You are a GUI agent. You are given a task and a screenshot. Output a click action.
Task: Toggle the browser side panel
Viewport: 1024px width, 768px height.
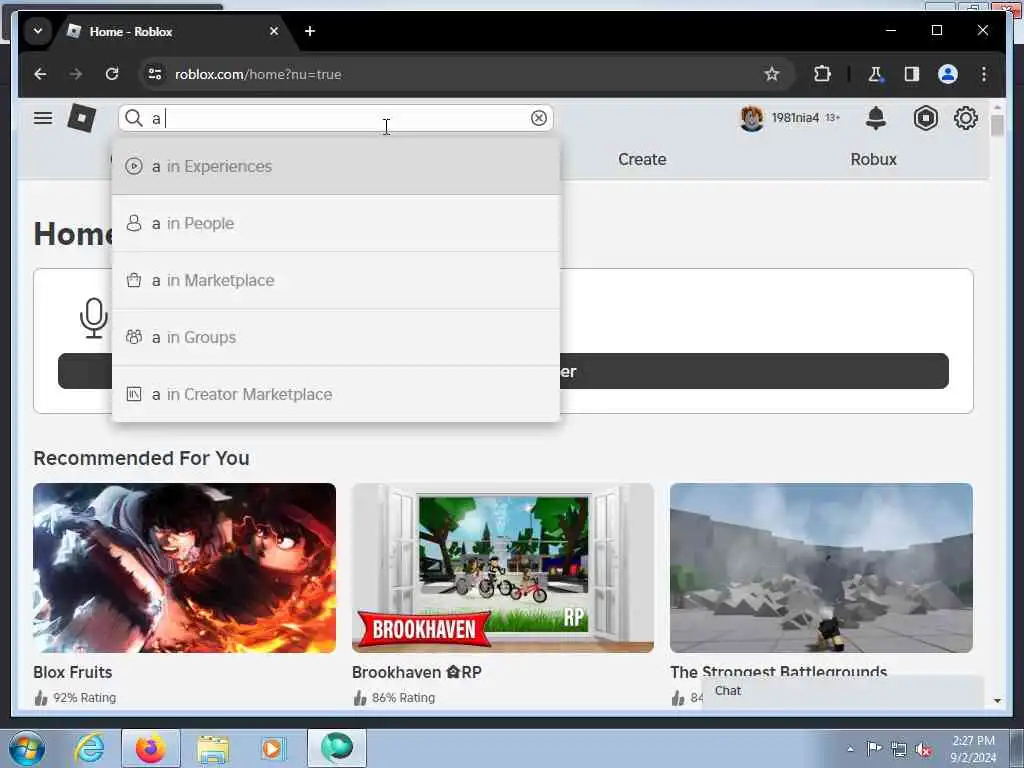point(912,74)
